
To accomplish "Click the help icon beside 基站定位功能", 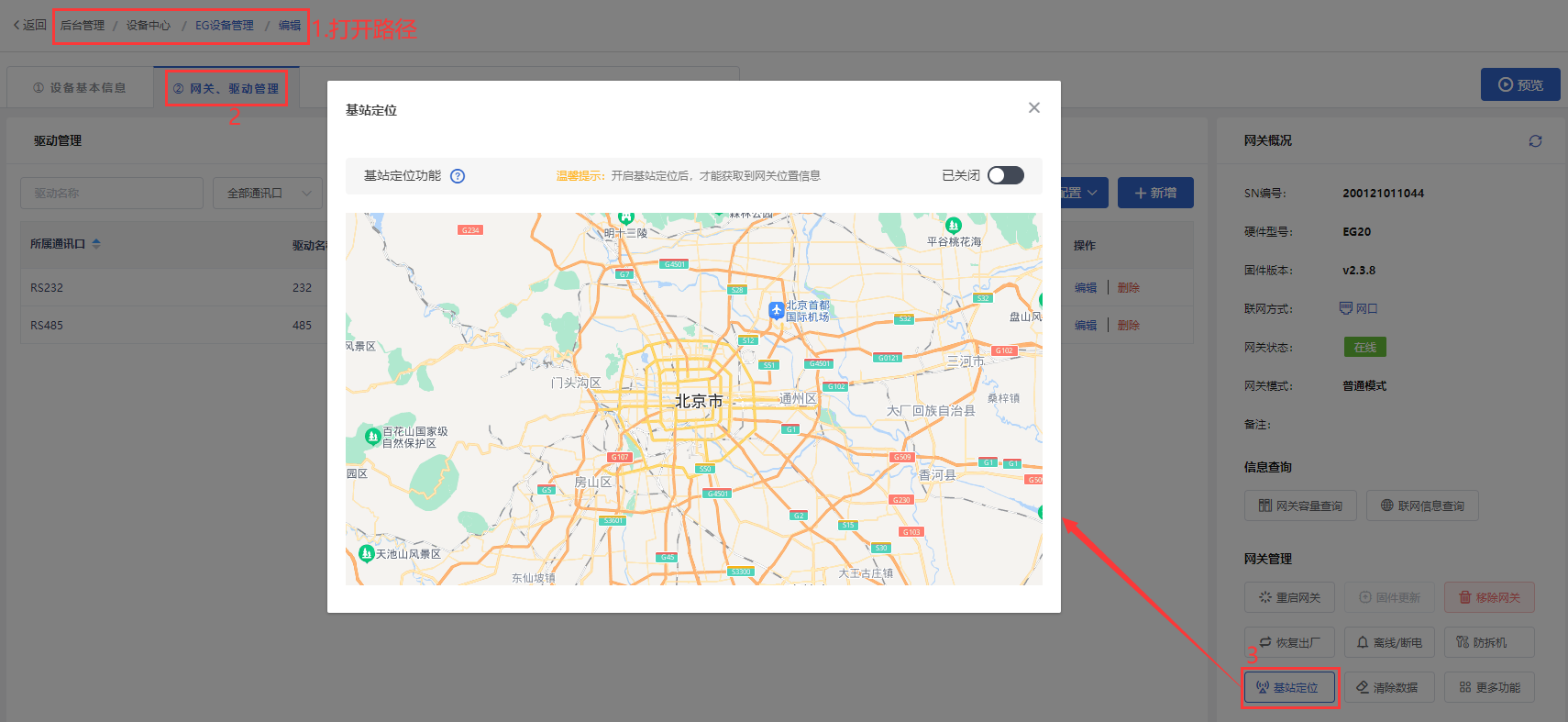I will [x=458, y=176].
